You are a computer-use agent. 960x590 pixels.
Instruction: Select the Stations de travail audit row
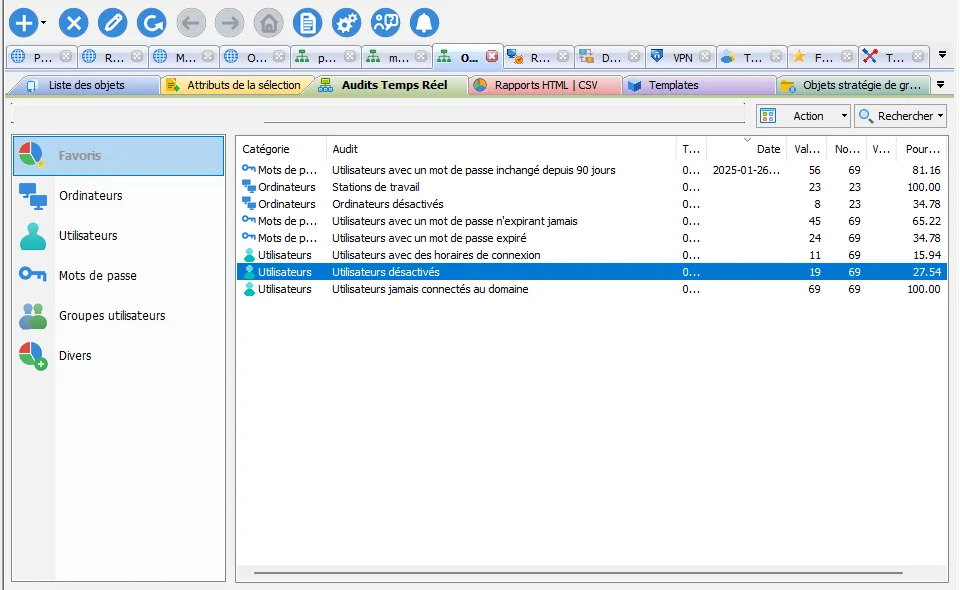click(x=591, y=187)
